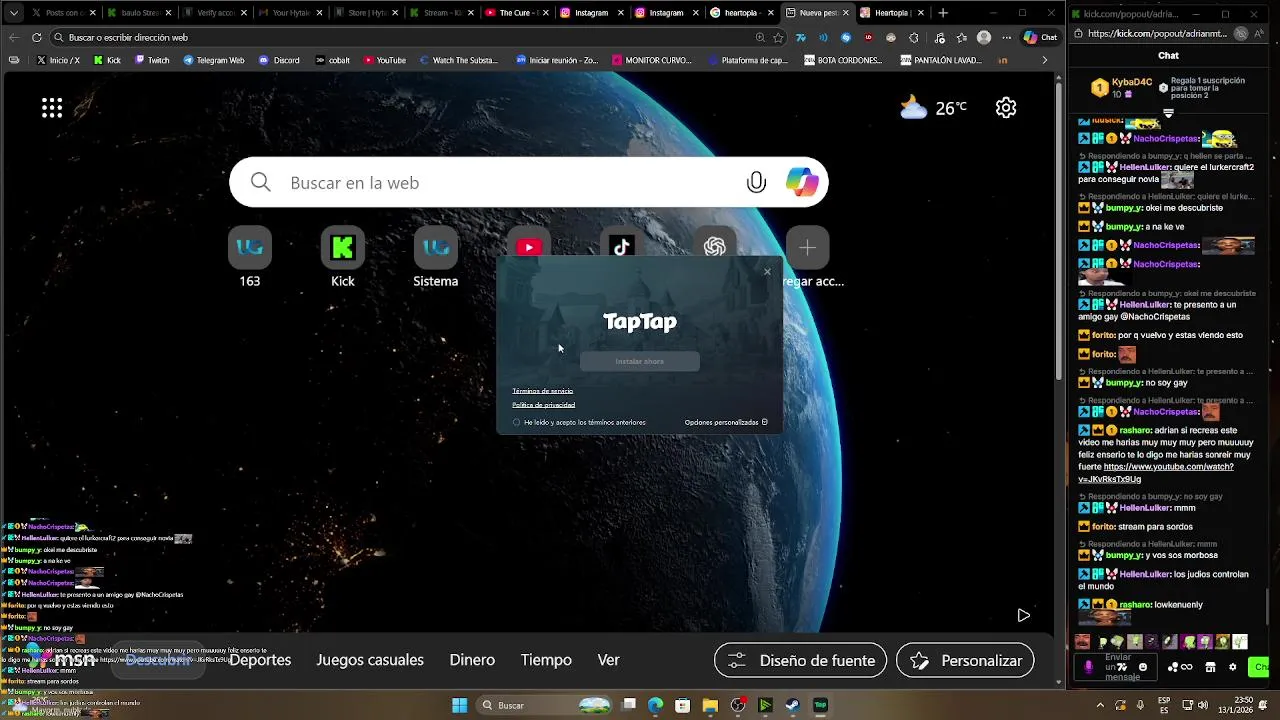Open OBS Studio from the taskbar

tap(738, 705)
